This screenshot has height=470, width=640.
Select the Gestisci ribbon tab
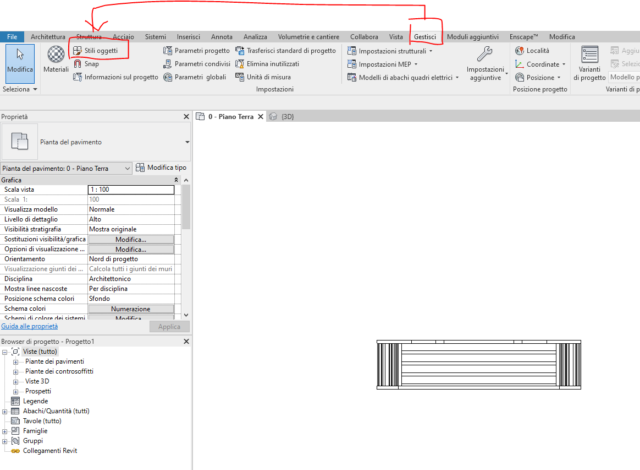(425, 37)
